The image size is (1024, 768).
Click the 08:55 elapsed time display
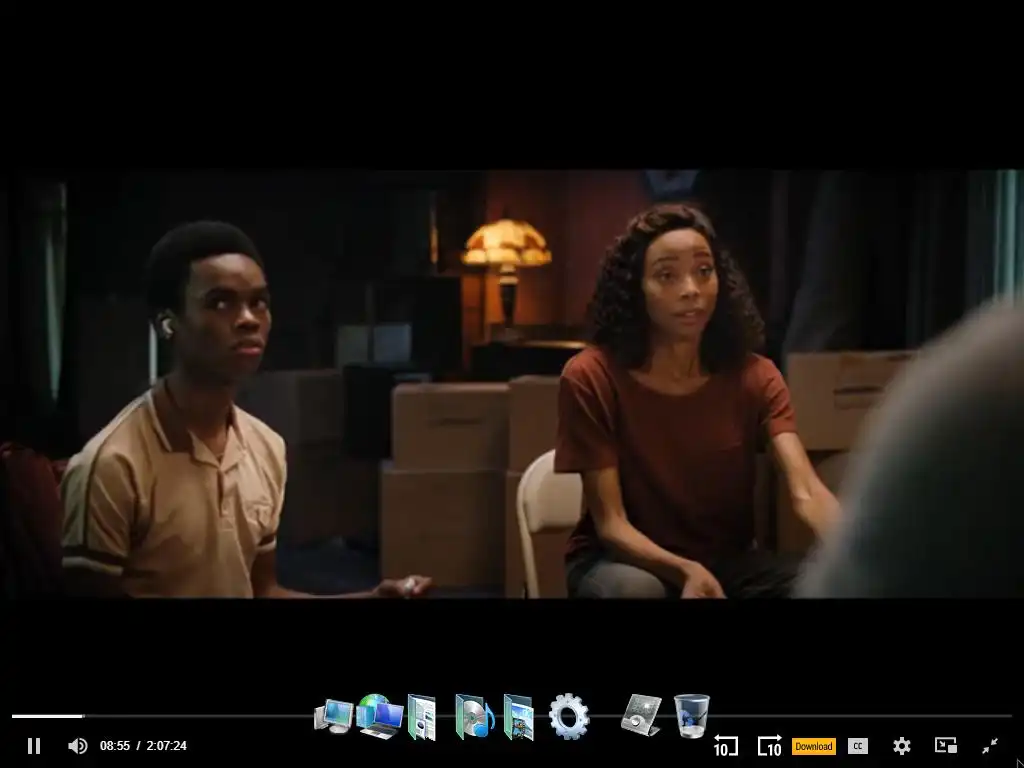tap(115, 746)
